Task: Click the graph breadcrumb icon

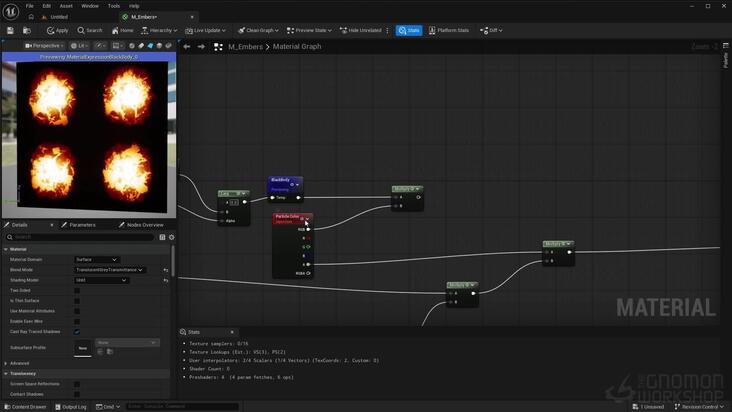Action: click(218, 47)
